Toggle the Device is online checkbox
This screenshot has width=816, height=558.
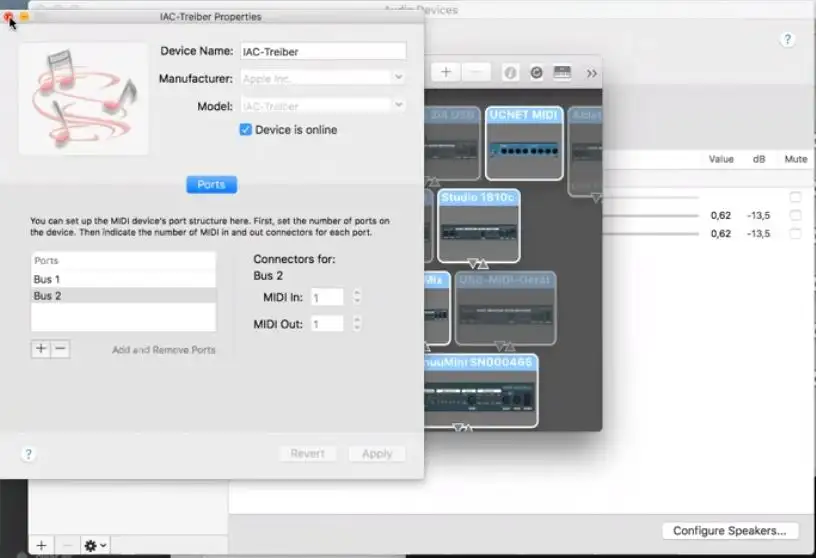[246, 130]
